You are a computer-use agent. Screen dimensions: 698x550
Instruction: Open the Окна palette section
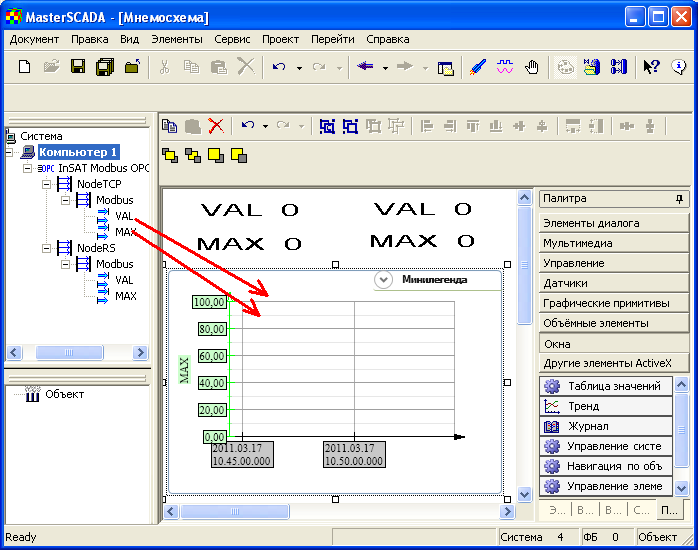(614, 344)
